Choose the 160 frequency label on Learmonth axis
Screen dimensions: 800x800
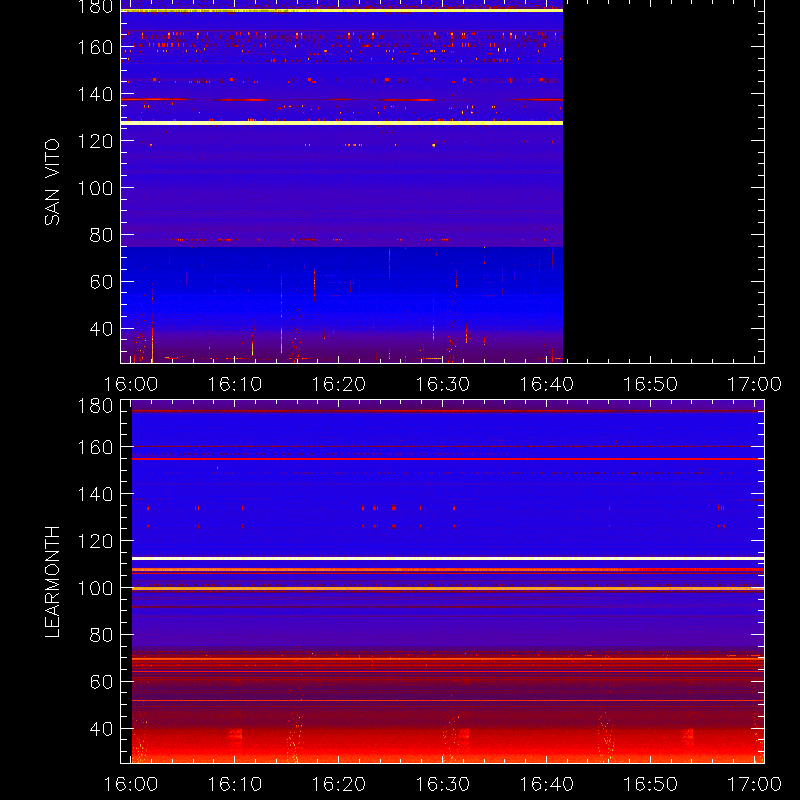95,447
